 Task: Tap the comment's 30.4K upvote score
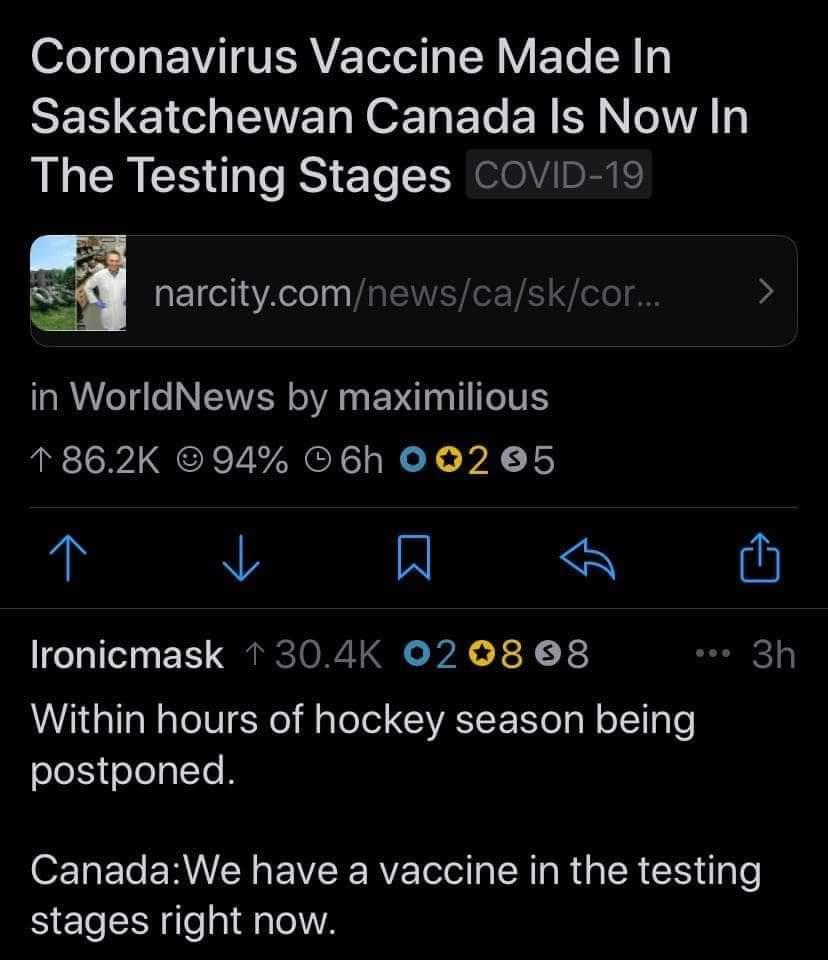coord(313,654)
